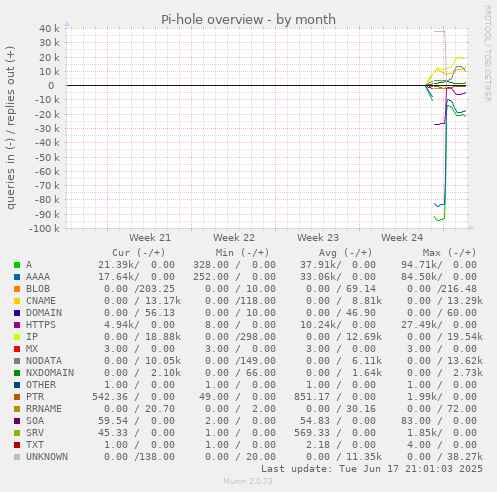The width and height of the screenshot is (497, 492).
Task: Click the light gray UNKNOWN legend swatch
Action: click(x=17, y=457)
